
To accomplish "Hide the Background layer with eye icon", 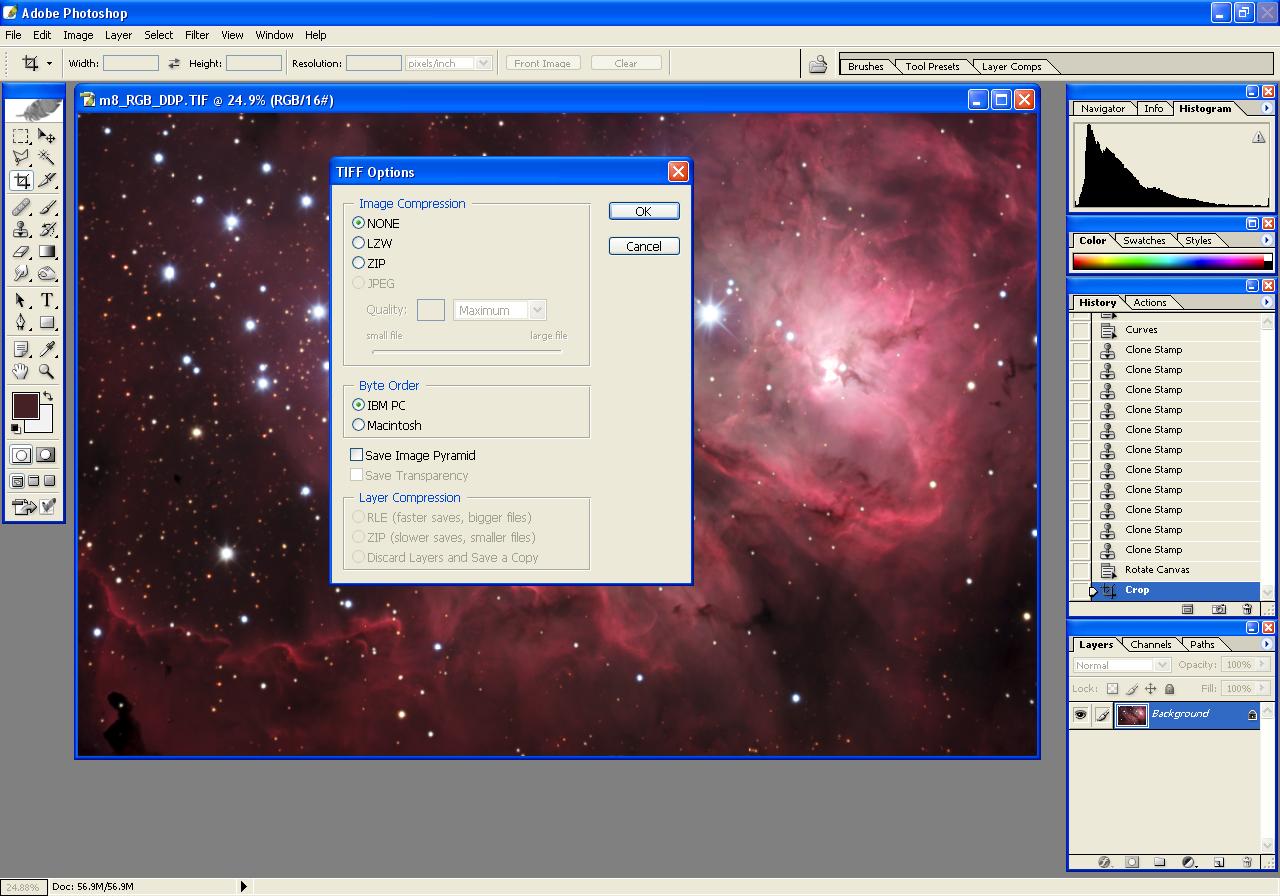I will tap(1080, 714).
